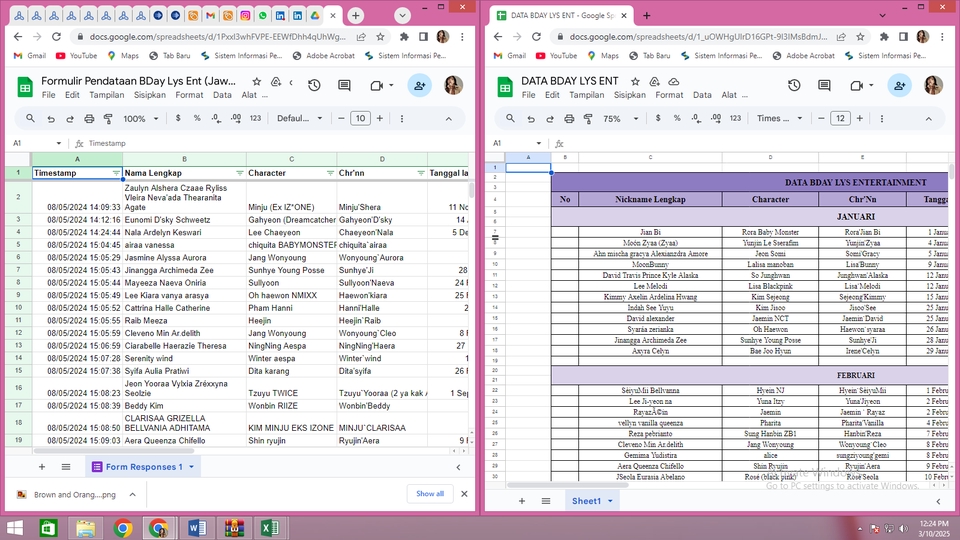
Task: Open version history in right DATA BDAY window
Action: pyautogui.click(x=794, y=86)
